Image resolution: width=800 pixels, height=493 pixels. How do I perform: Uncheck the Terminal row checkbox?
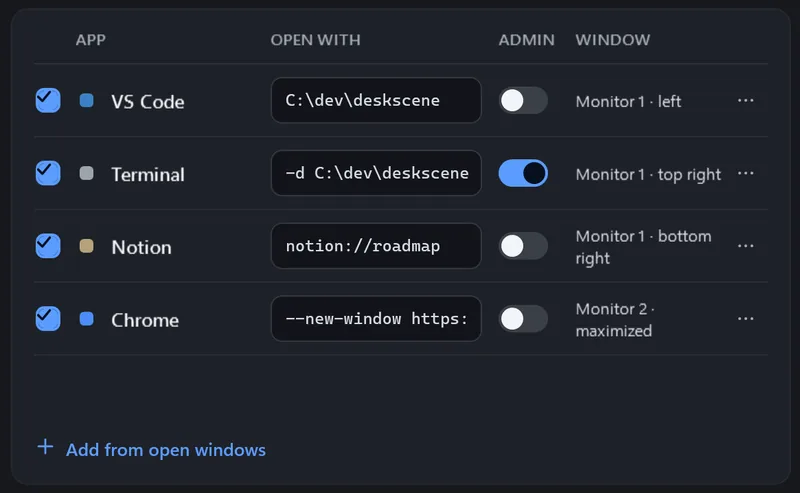pyautogui.click(x=48, y=173)
